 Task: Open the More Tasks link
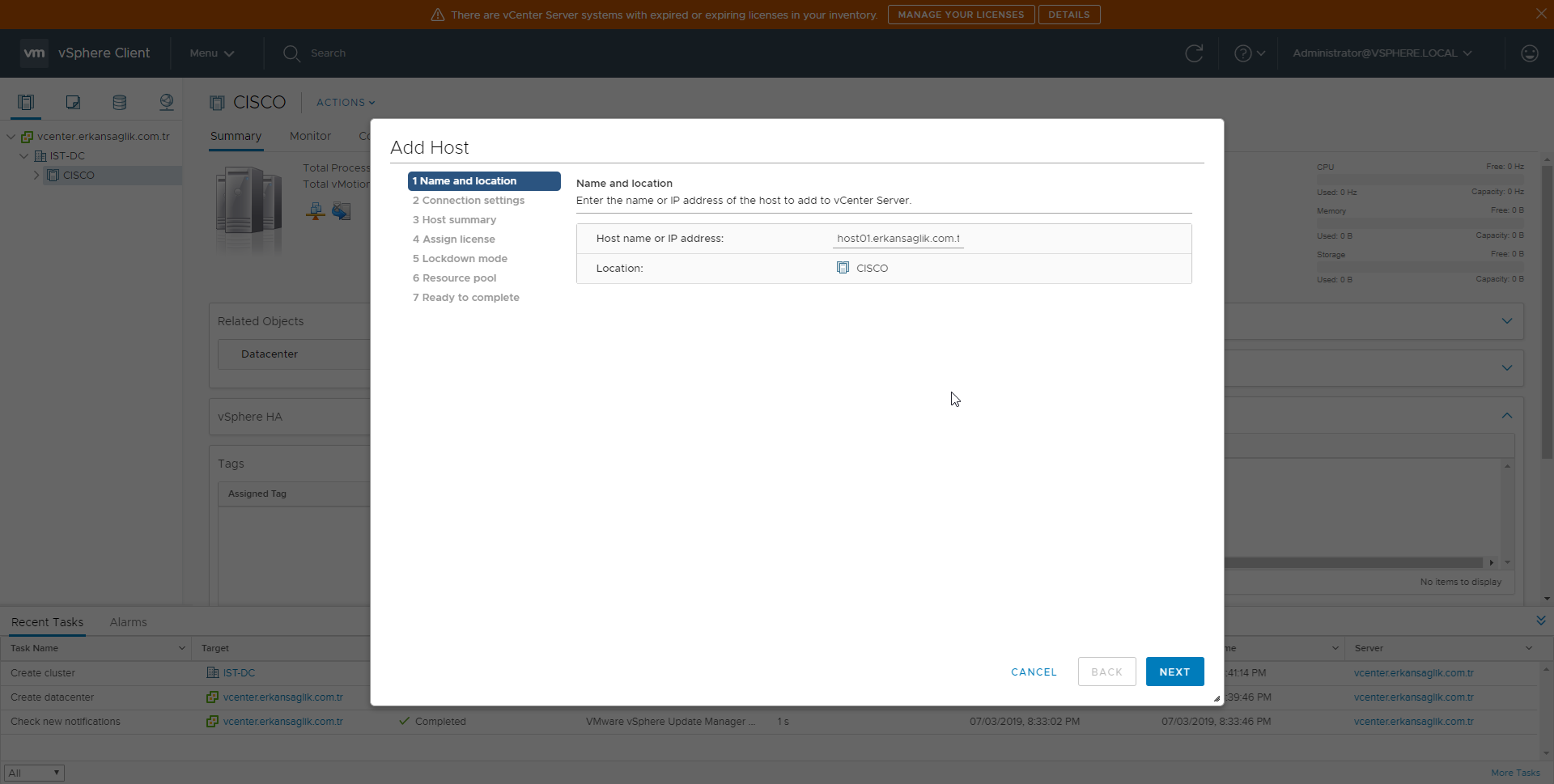point(1515,773)
